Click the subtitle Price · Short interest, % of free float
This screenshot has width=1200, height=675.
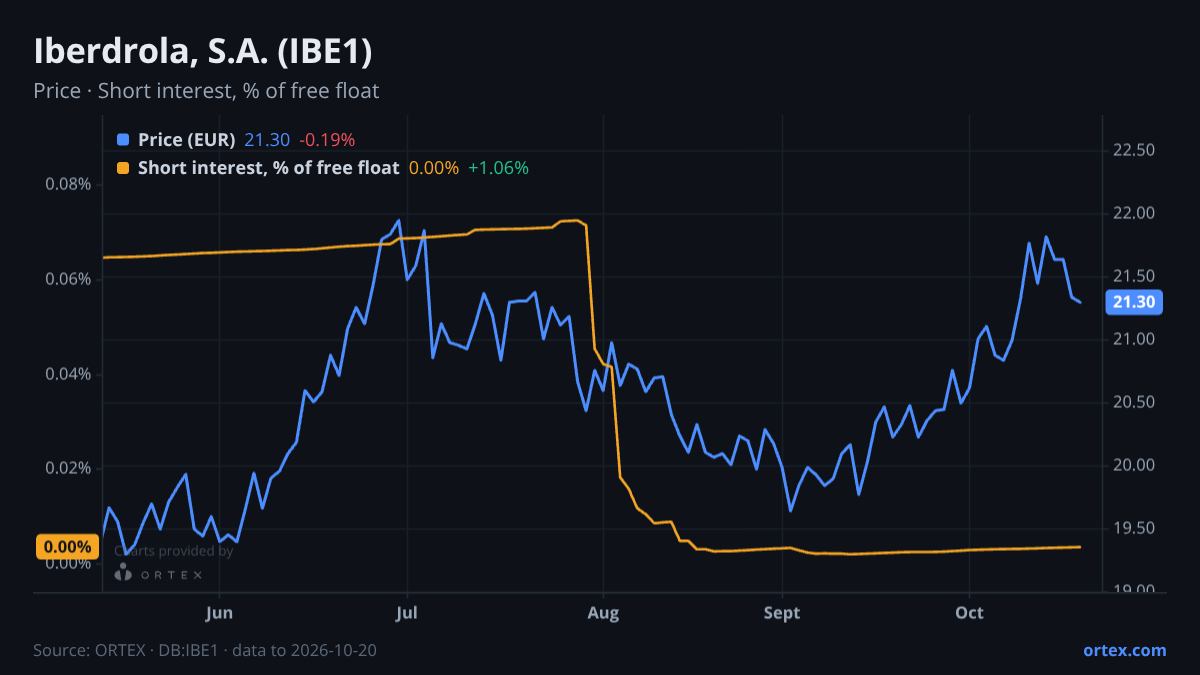coord(206,91)
